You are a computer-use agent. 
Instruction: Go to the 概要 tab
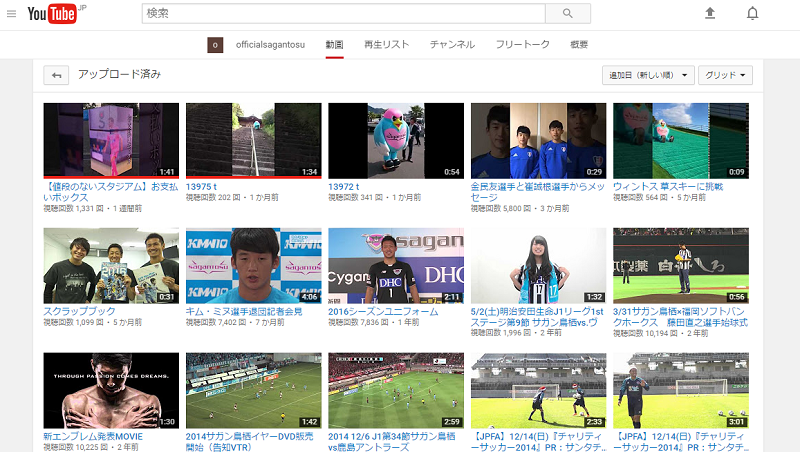tap(579, 45)
